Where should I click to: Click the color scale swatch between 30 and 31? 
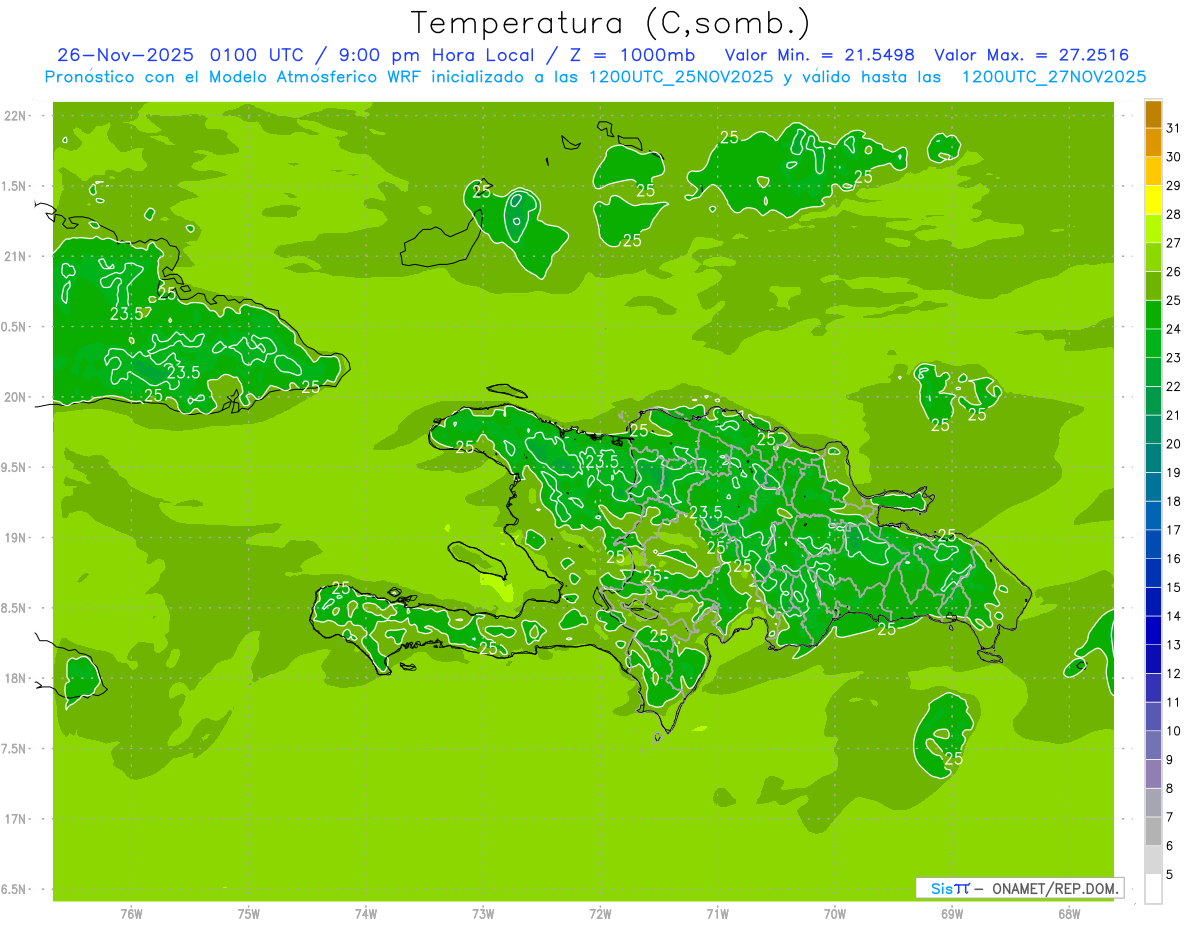point(1153,142)
